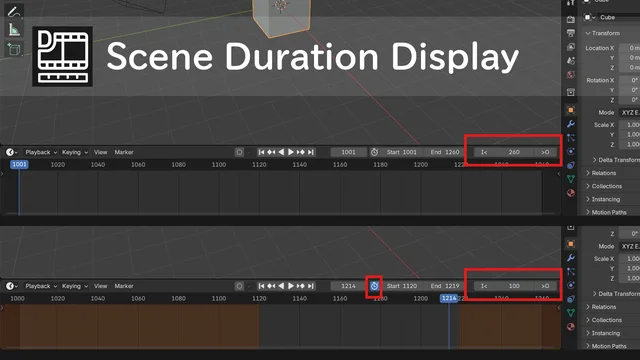Play animation in reverse in frame 1214 timeline
The width and height of the screenshot is (640, 360).
click(x=281, y=286)
